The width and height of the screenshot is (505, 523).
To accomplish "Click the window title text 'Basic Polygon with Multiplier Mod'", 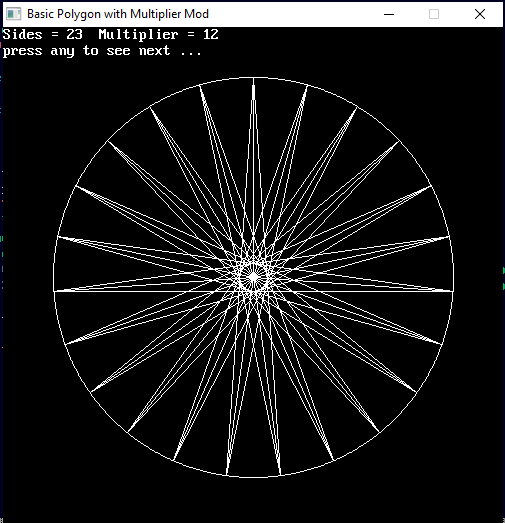I will [118, 14].
